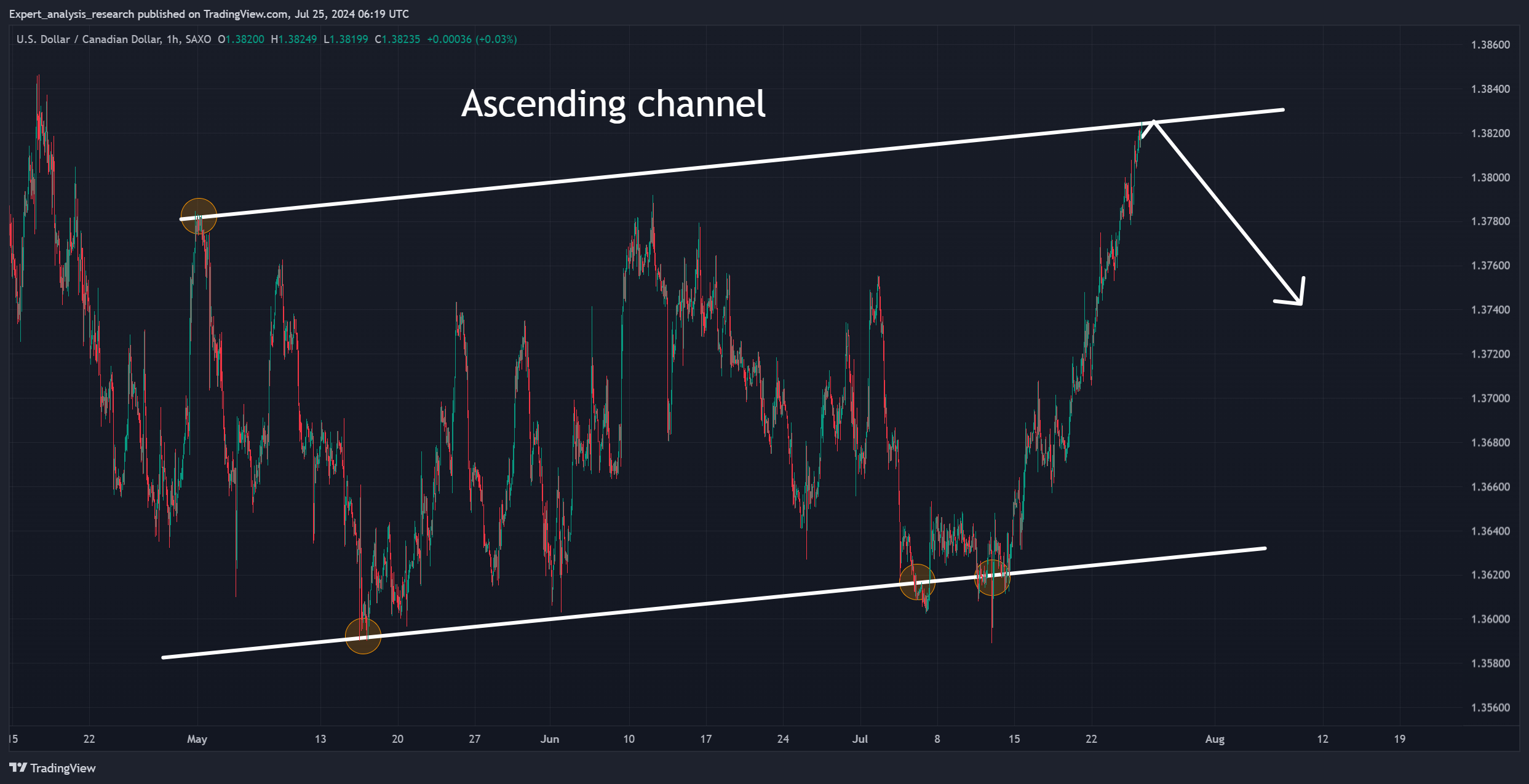Click price axis label 1.37000
The image size is (1529, 784).
point(1490,398)
